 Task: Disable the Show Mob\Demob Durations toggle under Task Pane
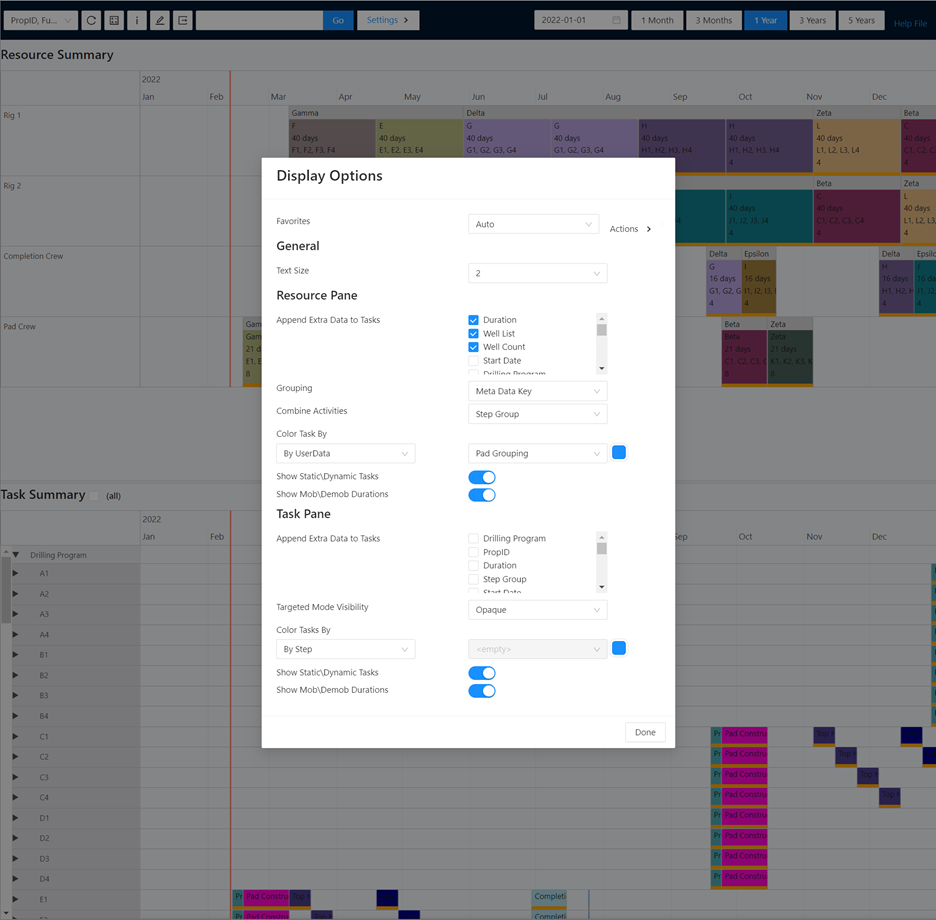(x=481, y=689)
